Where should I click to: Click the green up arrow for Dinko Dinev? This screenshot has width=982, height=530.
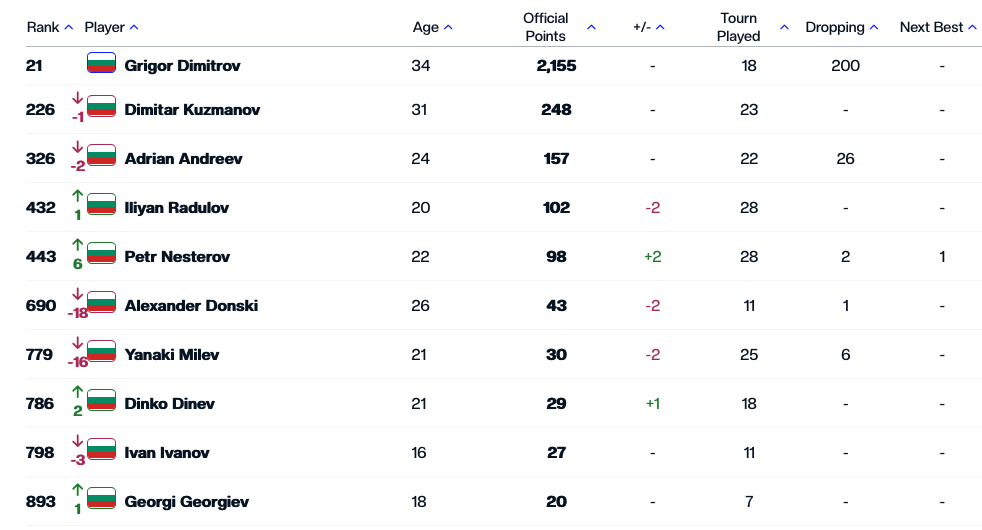77,390
